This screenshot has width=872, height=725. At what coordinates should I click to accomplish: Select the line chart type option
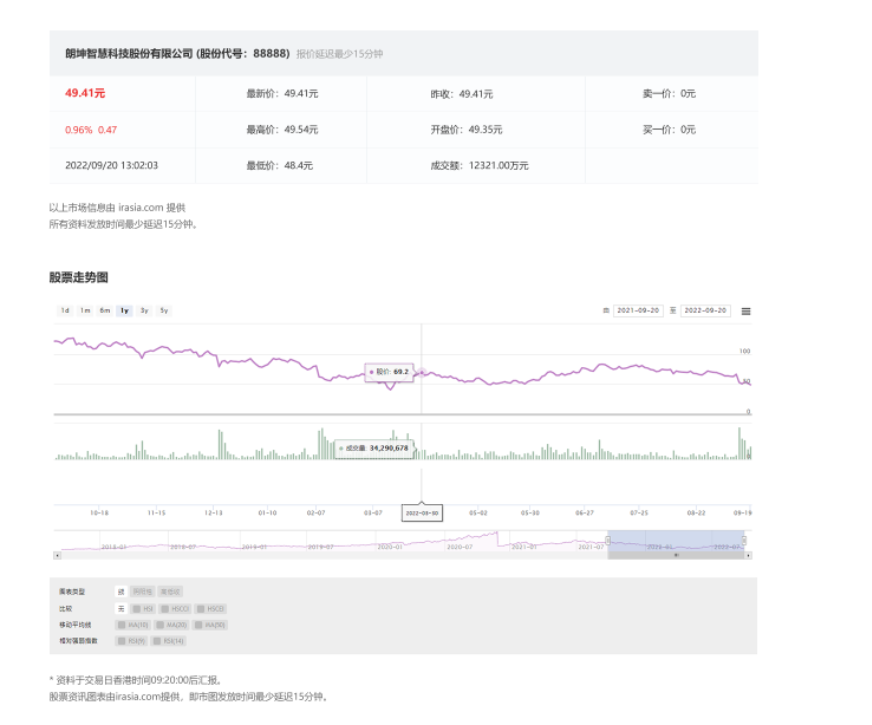pyautogui.click(x=121, y=592)
